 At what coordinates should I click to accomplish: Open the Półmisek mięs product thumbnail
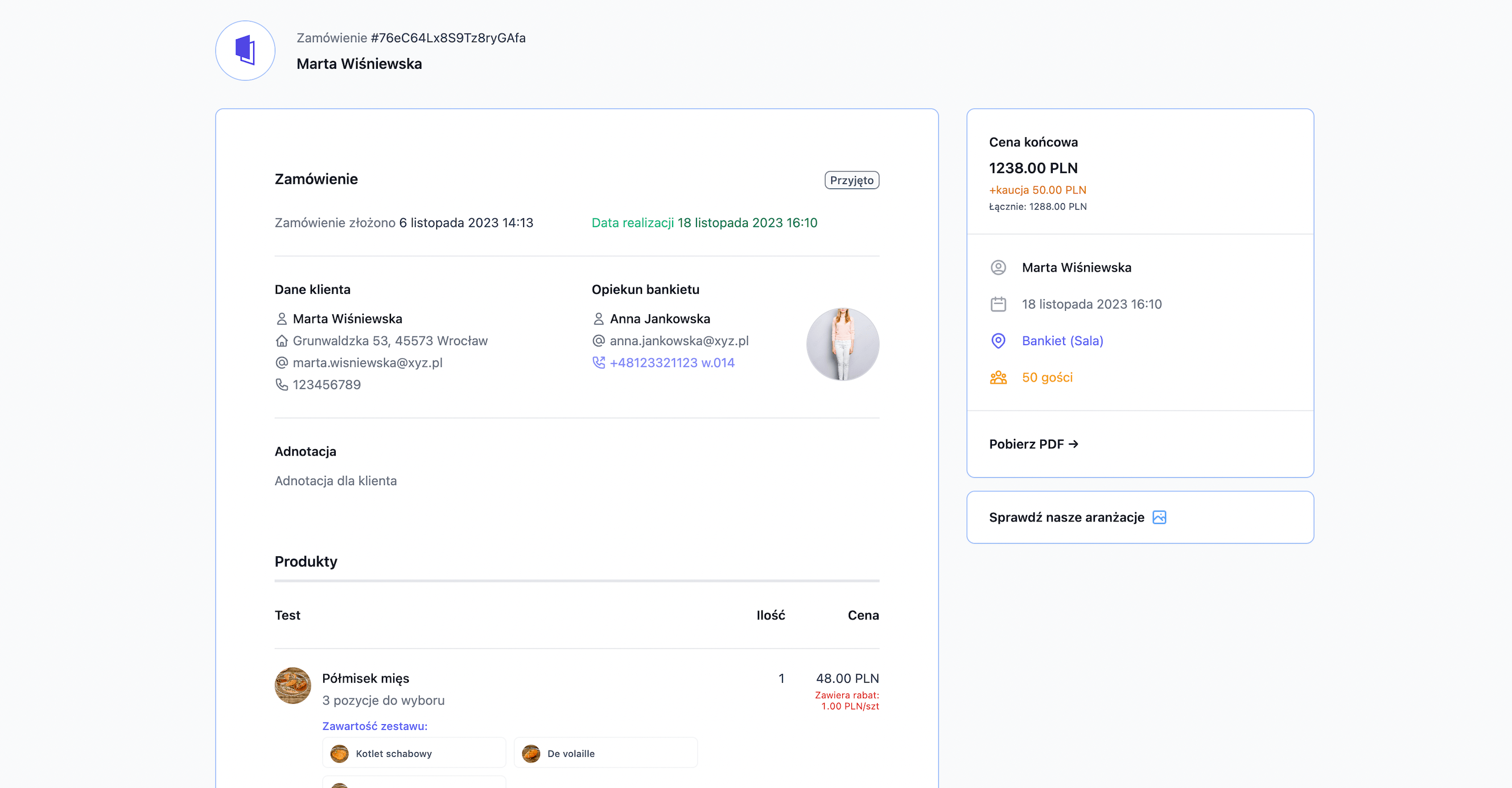293,686
